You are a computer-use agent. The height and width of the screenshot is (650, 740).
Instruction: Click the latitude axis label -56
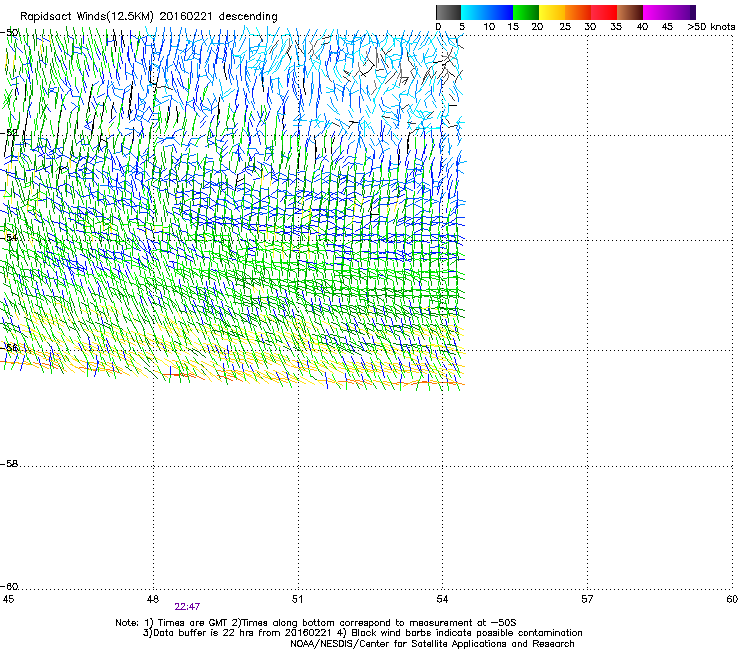click(9, 347)
